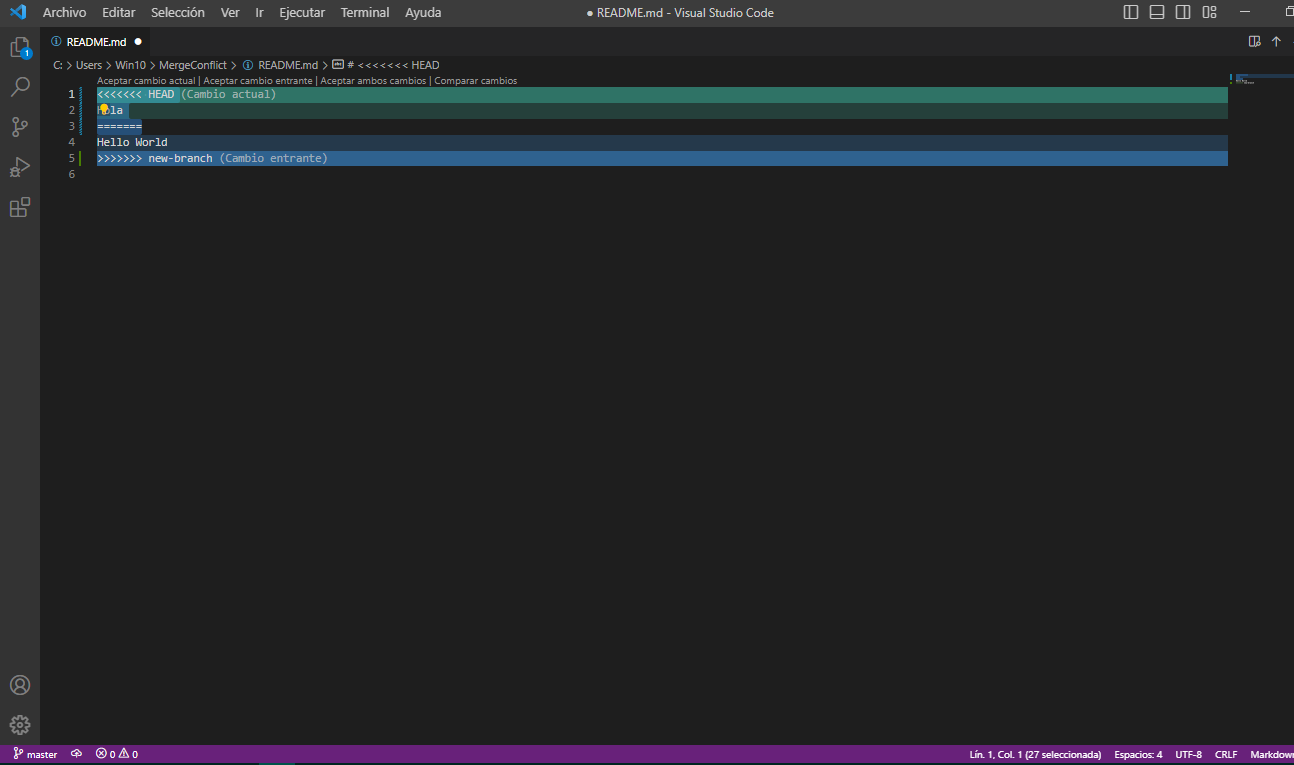Screen dimensions: 1294x765
Task: Toggle the Primary Side Bar visibility
Action: [1130, 12]
